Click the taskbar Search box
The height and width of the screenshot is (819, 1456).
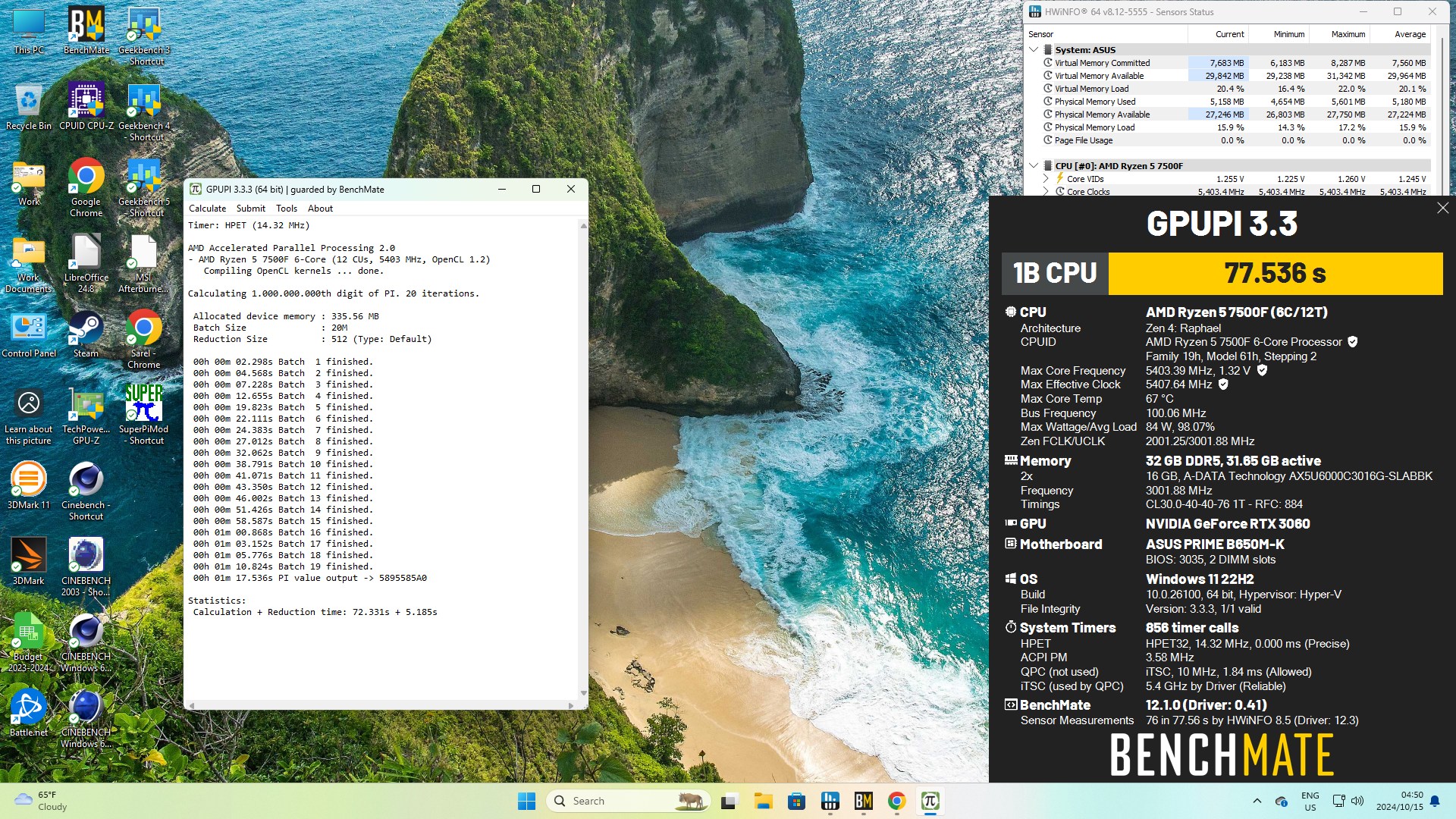[628, 801]
